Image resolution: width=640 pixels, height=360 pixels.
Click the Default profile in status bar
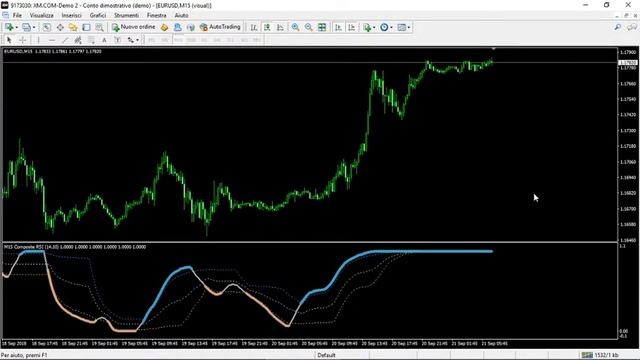tap(326, 355)
